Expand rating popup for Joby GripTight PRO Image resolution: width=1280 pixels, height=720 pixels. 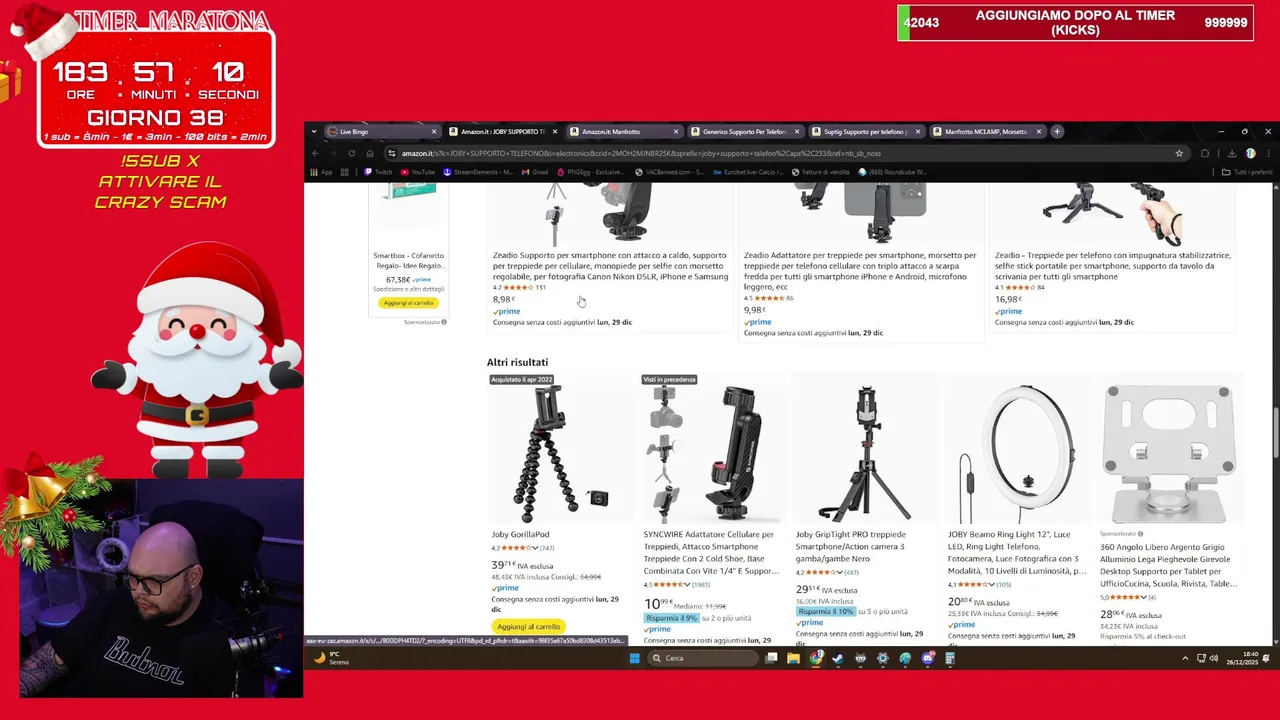point(842,572)
